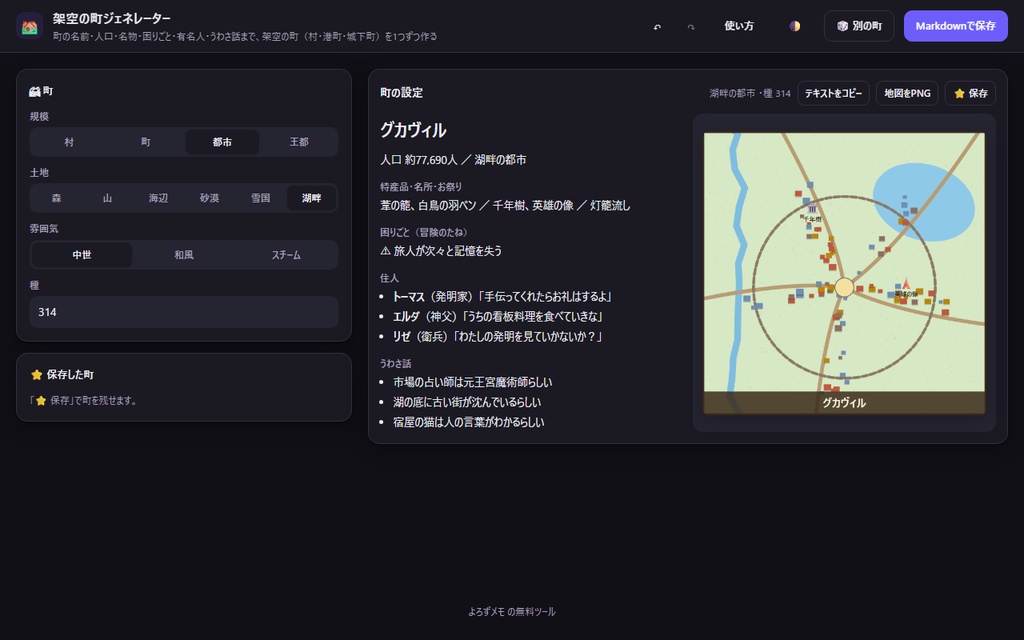Click the 湖畔の都市・種 314 label
This screenshot has width=1024, height=640.
click(x=750, y=93)
